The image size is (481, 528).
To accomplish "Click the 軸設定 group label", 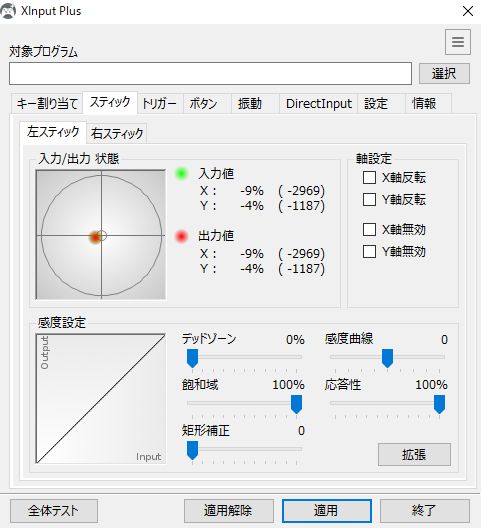I will pos(374,159).
